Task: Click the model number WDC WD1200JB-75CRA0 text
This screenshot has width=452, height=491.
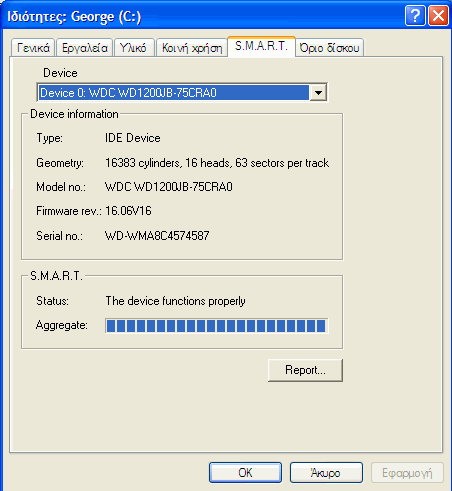Action: pos(169,187)
